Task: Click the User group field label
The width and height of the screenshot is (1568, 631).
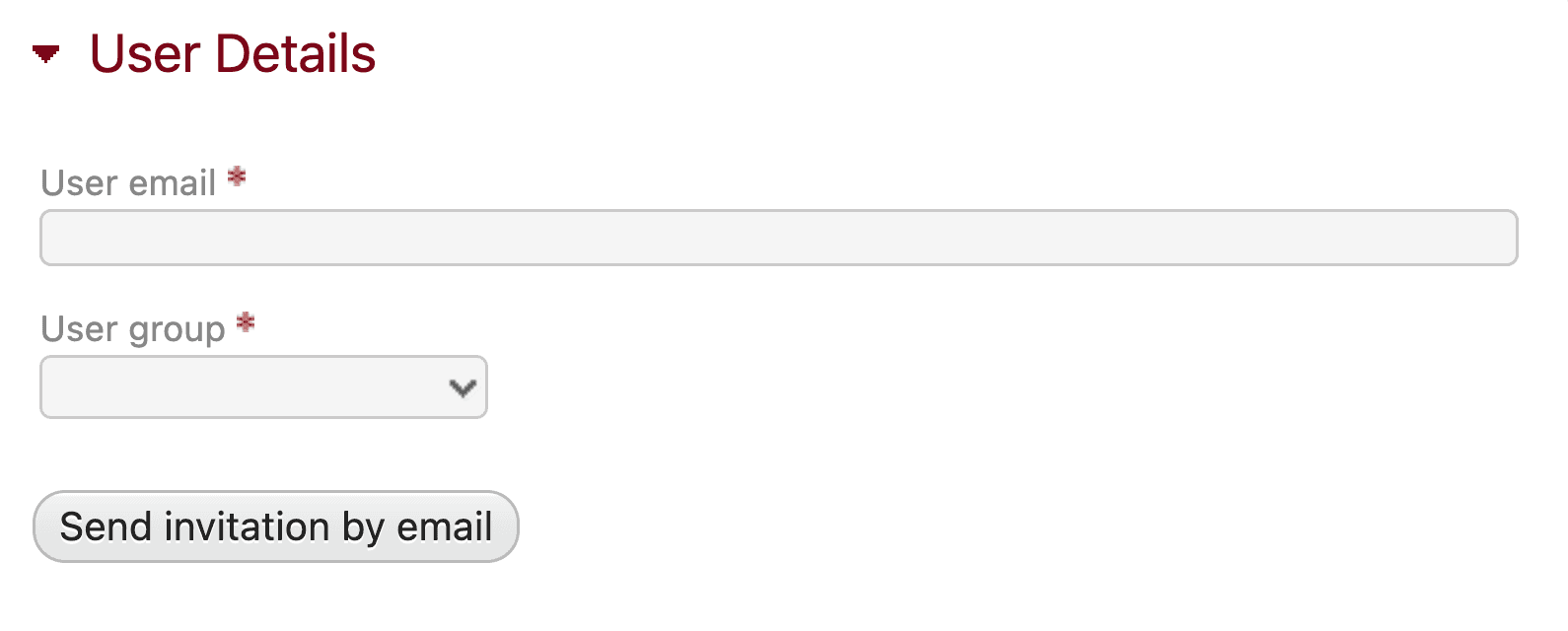Action: (x=132, y=327)
